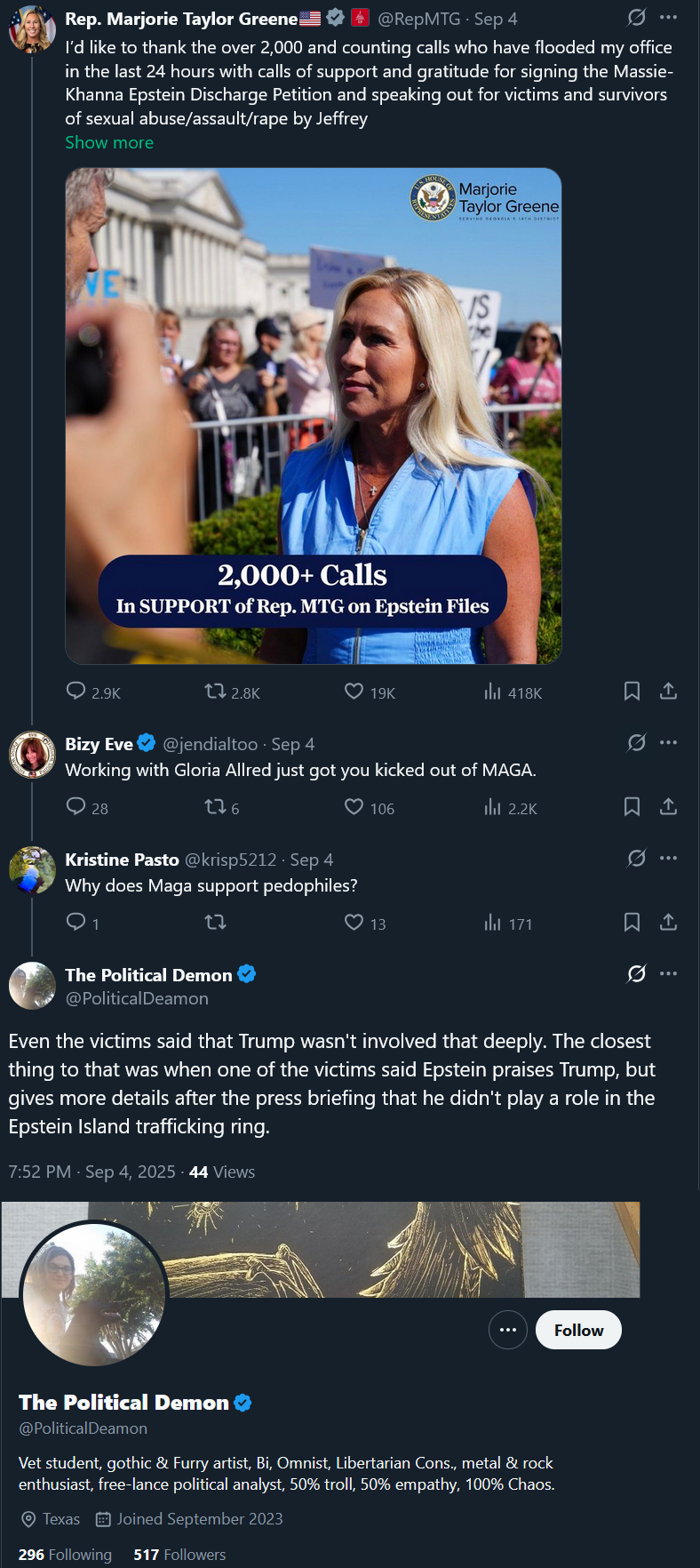Reply to Rep. Marjorie Taylor Greene's post
This screenshot has height=1568, width=700.
pos(76,692)
